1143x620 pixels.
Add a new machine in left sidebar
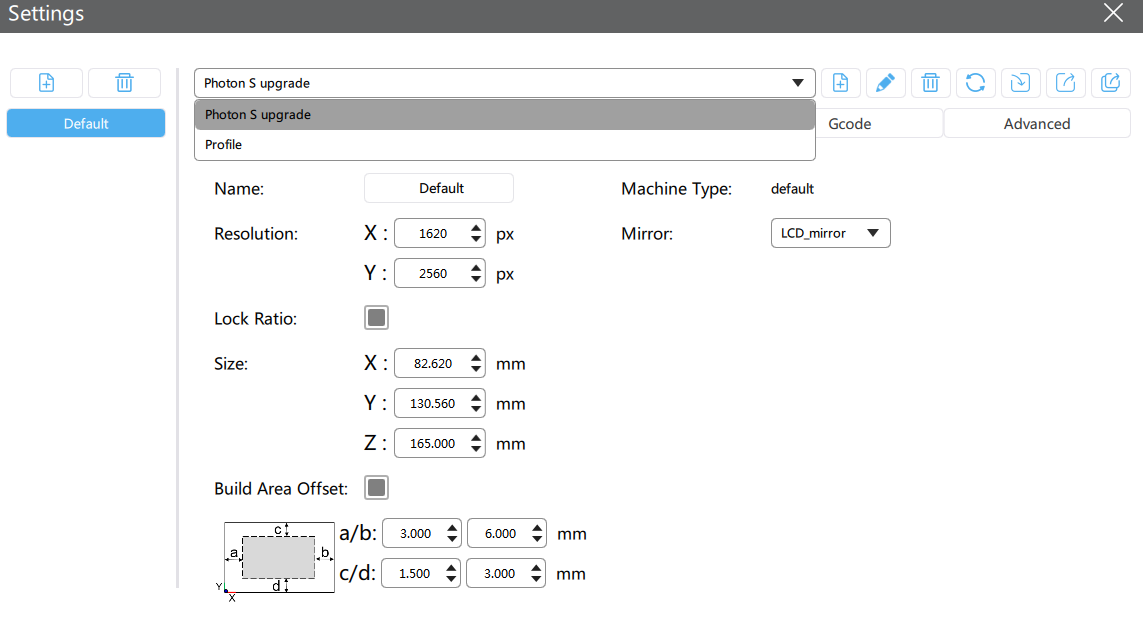point(46,83)
